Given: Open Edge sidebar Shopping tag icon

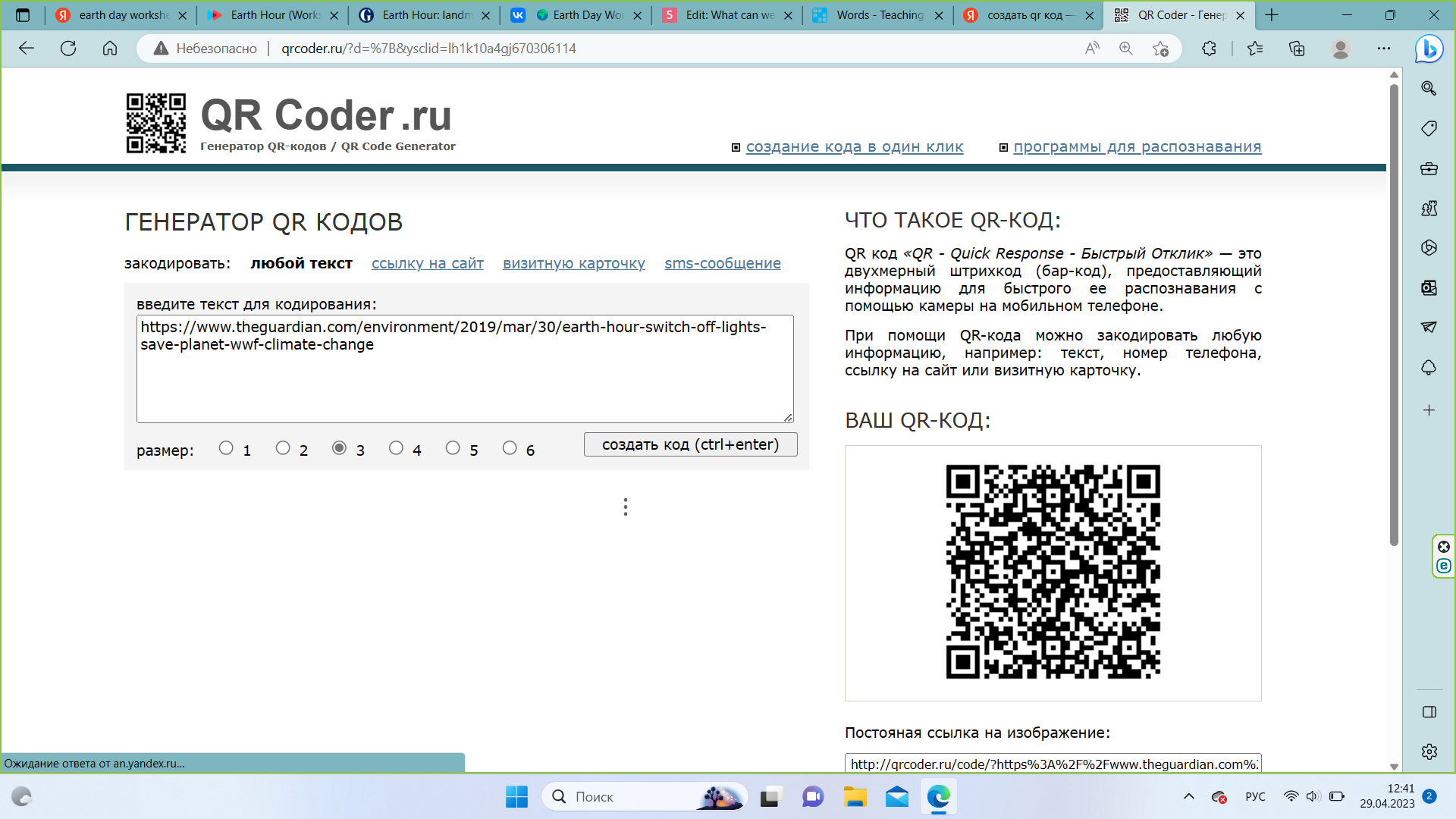Looking at the screenshot, I should [x=1429, y=128].
